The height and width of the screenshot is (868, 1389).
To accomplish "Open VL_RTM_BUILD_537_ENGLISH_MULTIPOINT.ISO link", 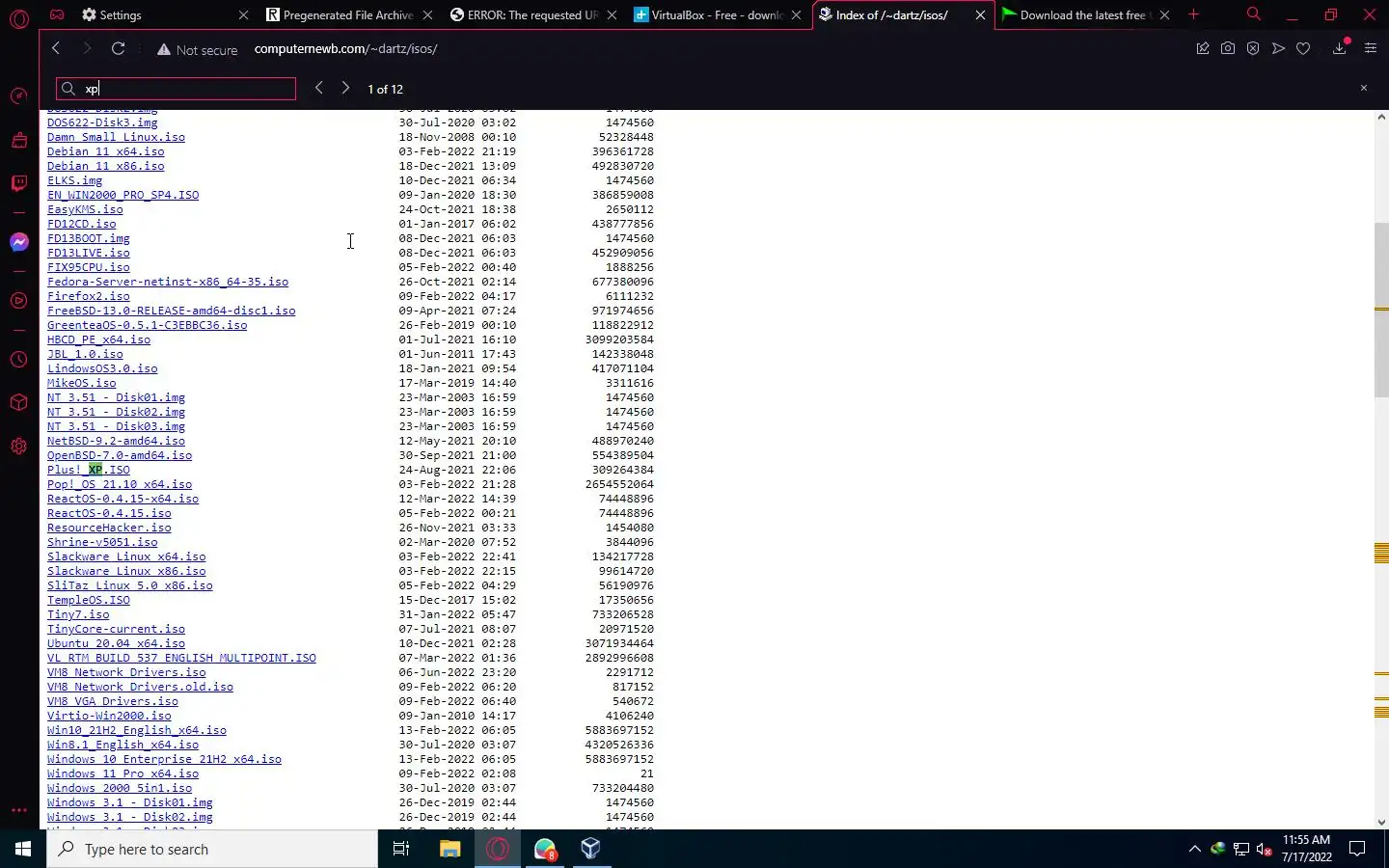I will pyautogui.click(x=181, y=658).
